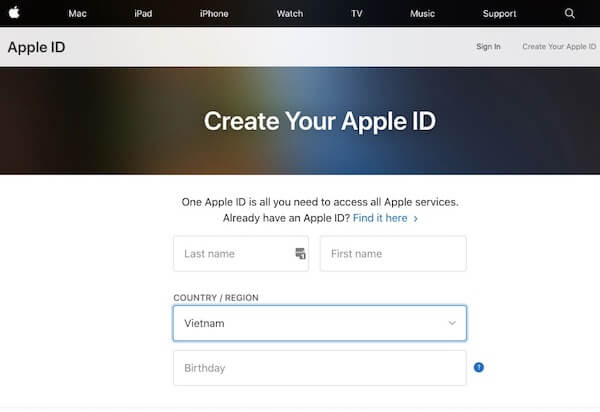This screenshot has height=412, width=600.
Task: Click TV in the navigation bar
Action: coord(357,14)
